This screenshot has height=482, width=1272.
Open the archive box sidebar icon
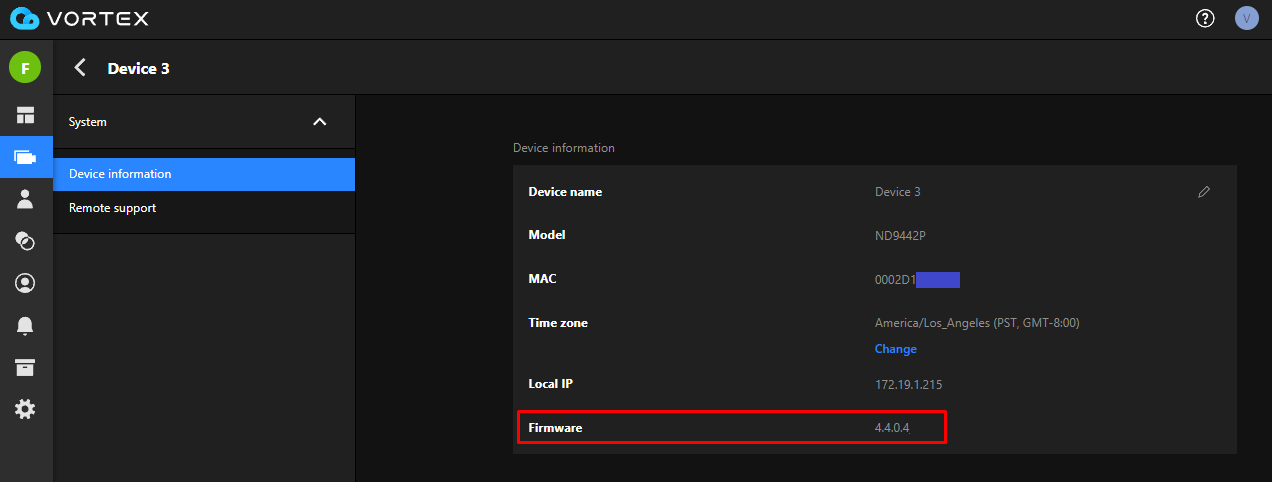[25, 367]
